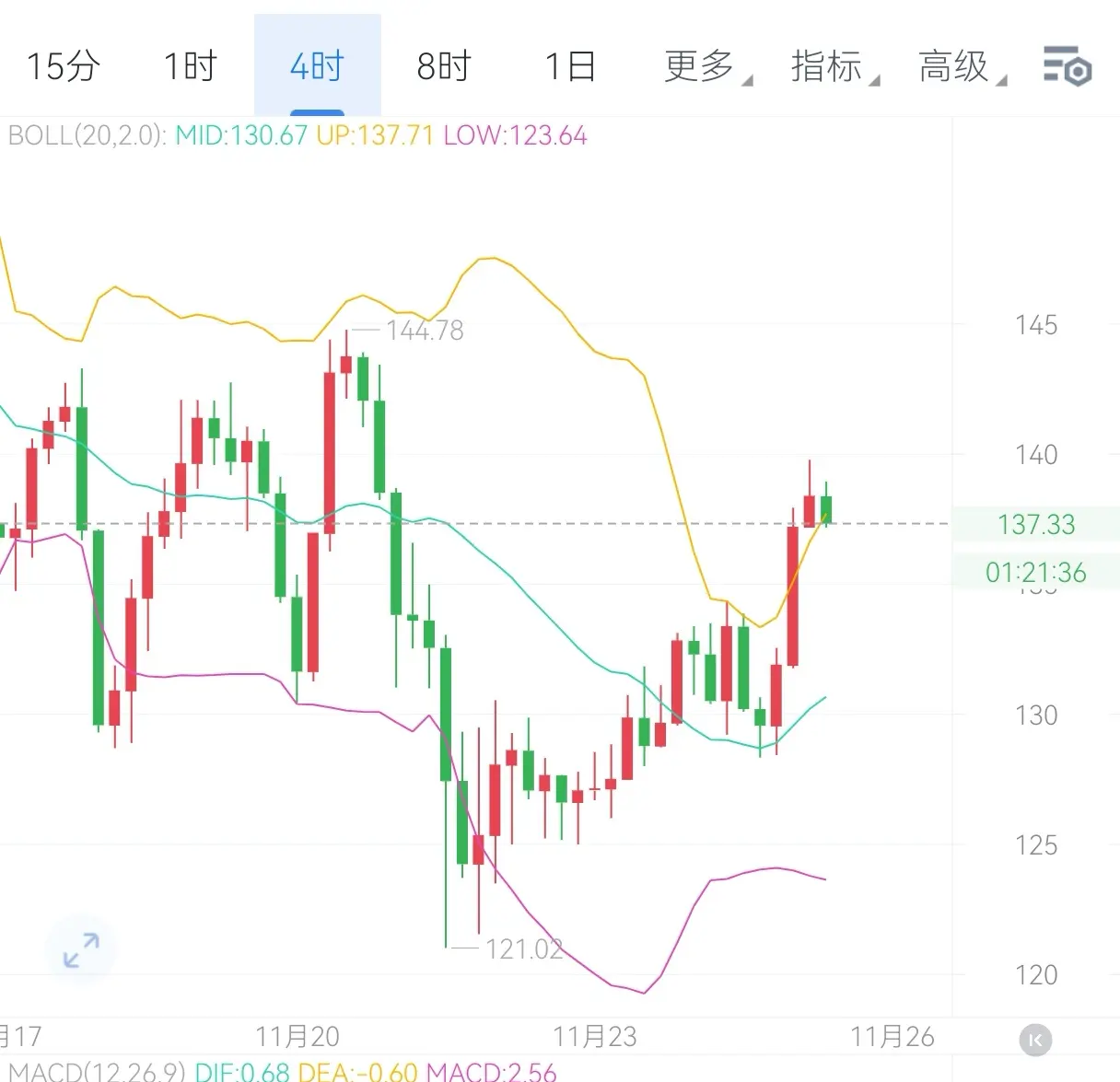Tap the 144.78 high price marker
Viewport: 1120px width, 1082px height.
424,331
